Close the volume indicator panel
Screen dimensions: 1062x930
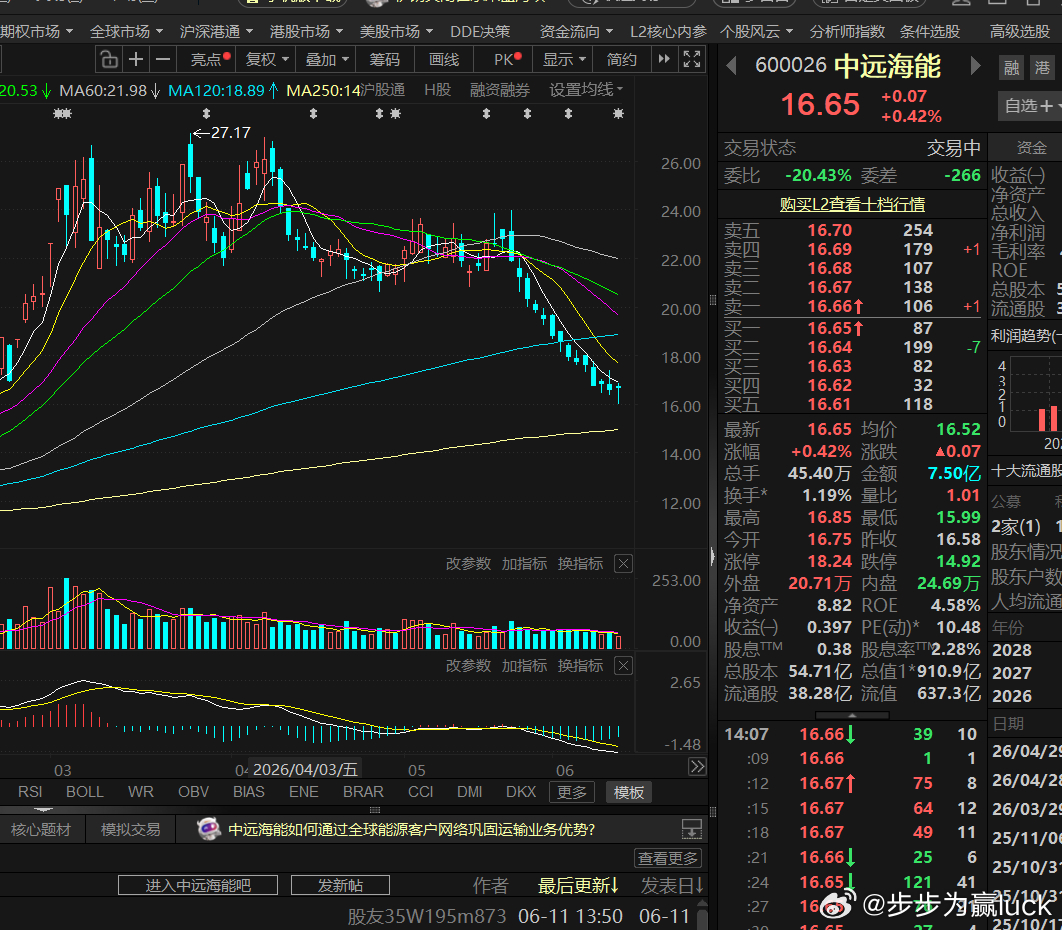(x=624, y=564)
